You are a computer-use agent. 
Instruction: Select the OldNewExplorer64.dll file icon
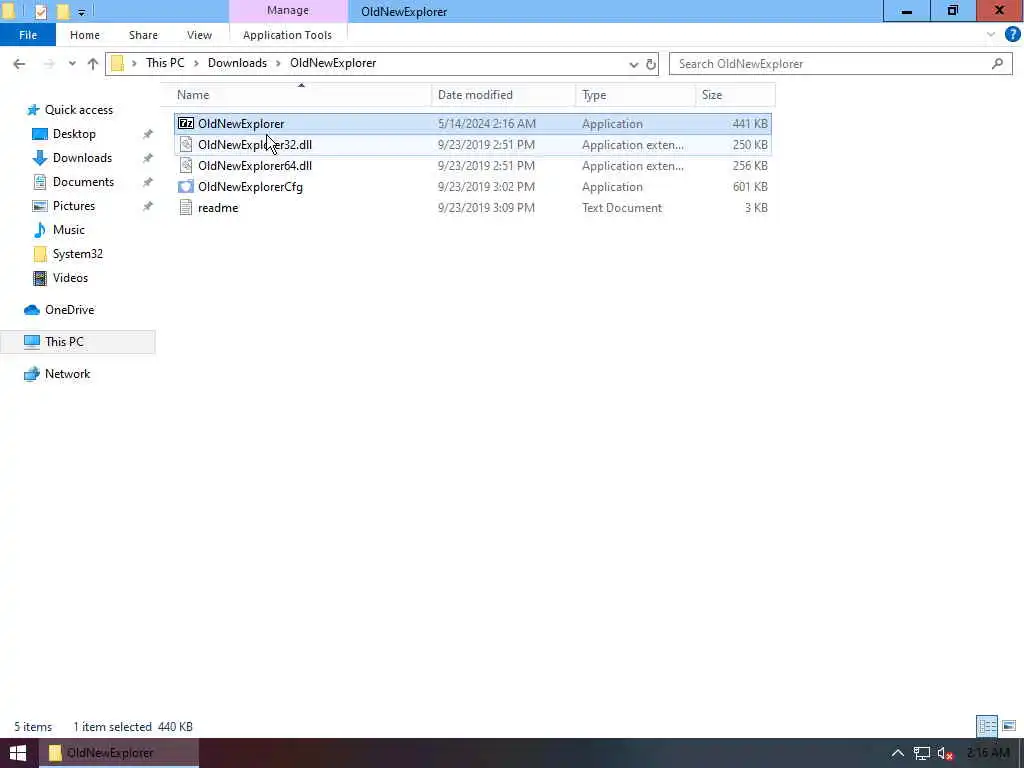186,165
